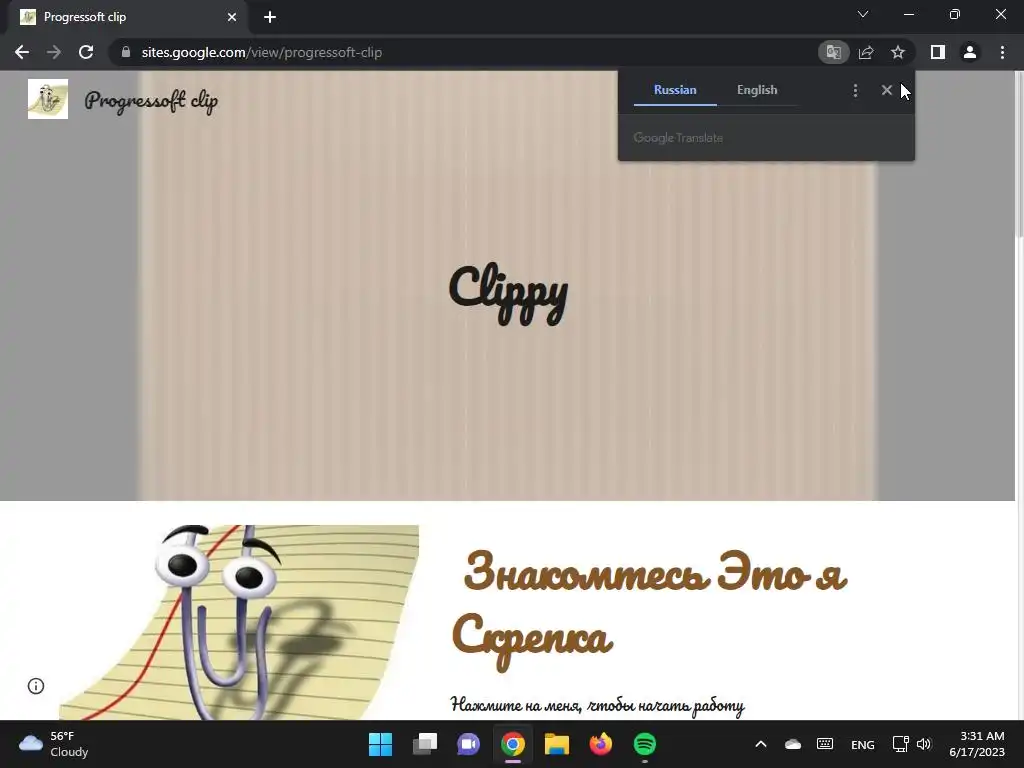Click the Chrome taskbar icon
1024x768 pixels.
(513, 744)
